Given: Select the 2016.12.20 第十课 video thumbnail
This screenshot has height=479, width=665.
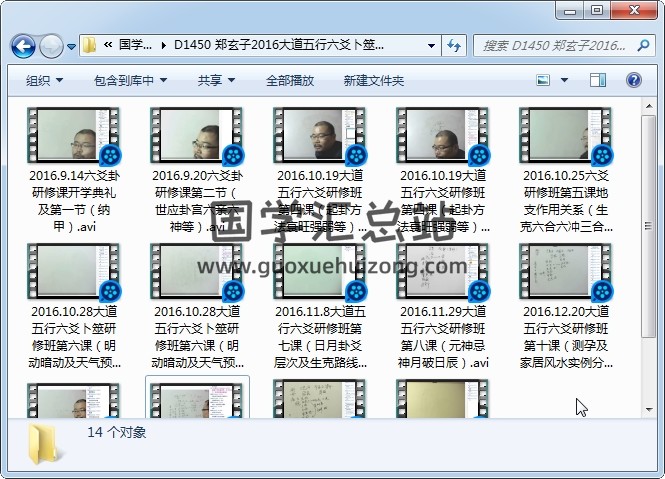Looking at the screenshot, I should (x=566, y=271).
